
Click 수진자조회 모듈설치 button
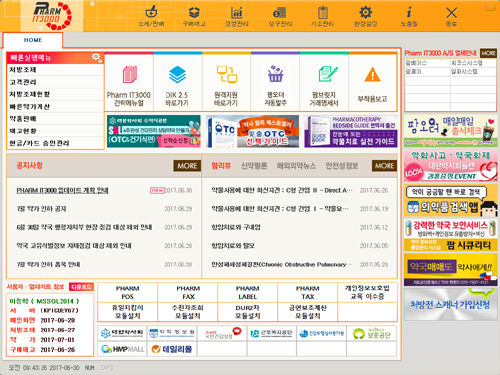(188, 312)
